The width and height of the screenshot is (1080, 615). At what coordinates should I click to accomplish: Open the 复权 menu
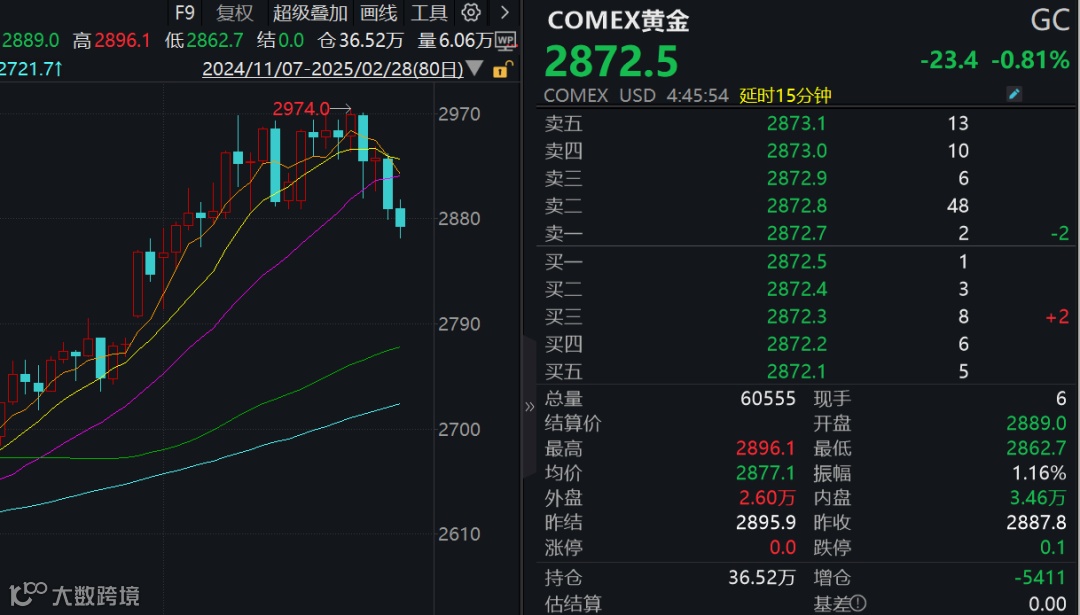[235, 12]
